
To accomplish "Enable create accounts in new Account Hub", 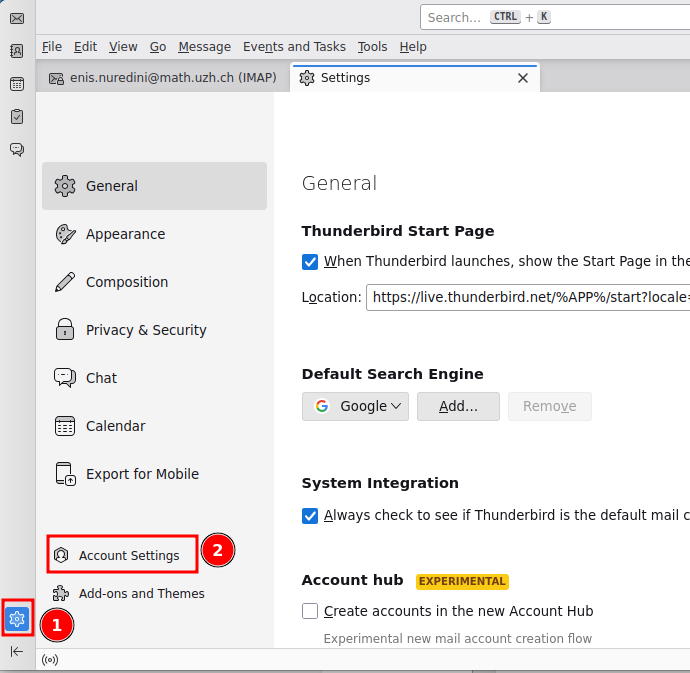I will [x=310, y=611].
